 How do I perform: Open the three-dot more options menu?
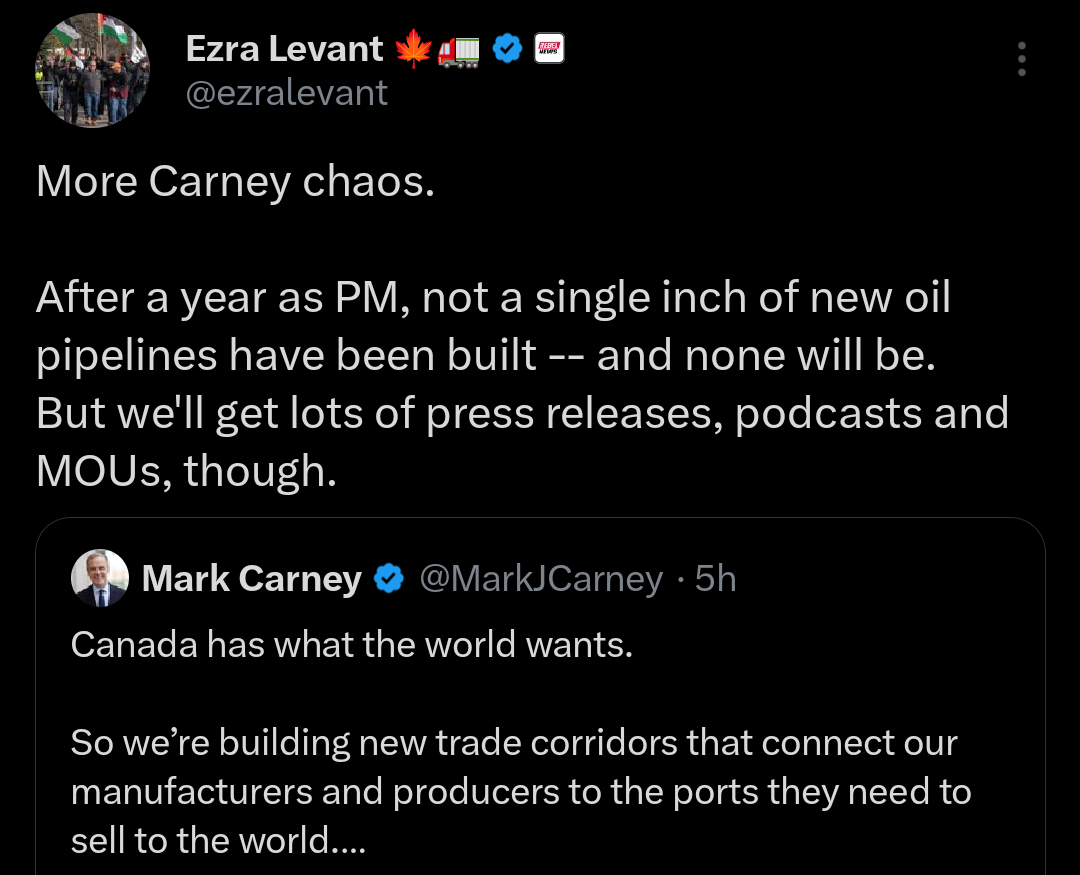coord(1021,59)
